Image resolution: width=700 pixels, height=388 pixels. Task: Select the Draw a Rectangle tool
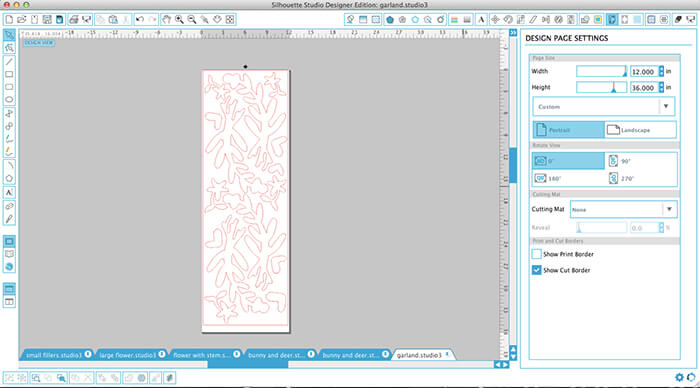pos(9,74)
